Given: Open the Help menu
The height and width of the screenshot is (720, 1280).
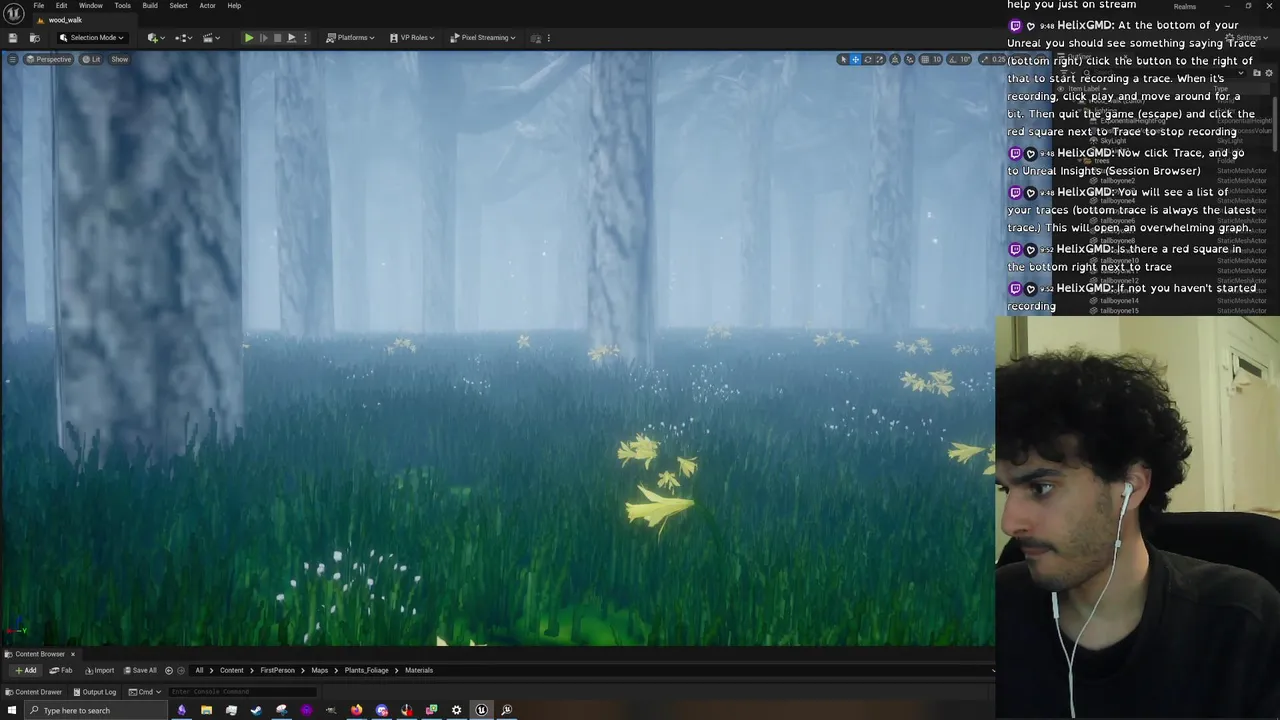Looking at the screenshot, I should coord(234,5).
